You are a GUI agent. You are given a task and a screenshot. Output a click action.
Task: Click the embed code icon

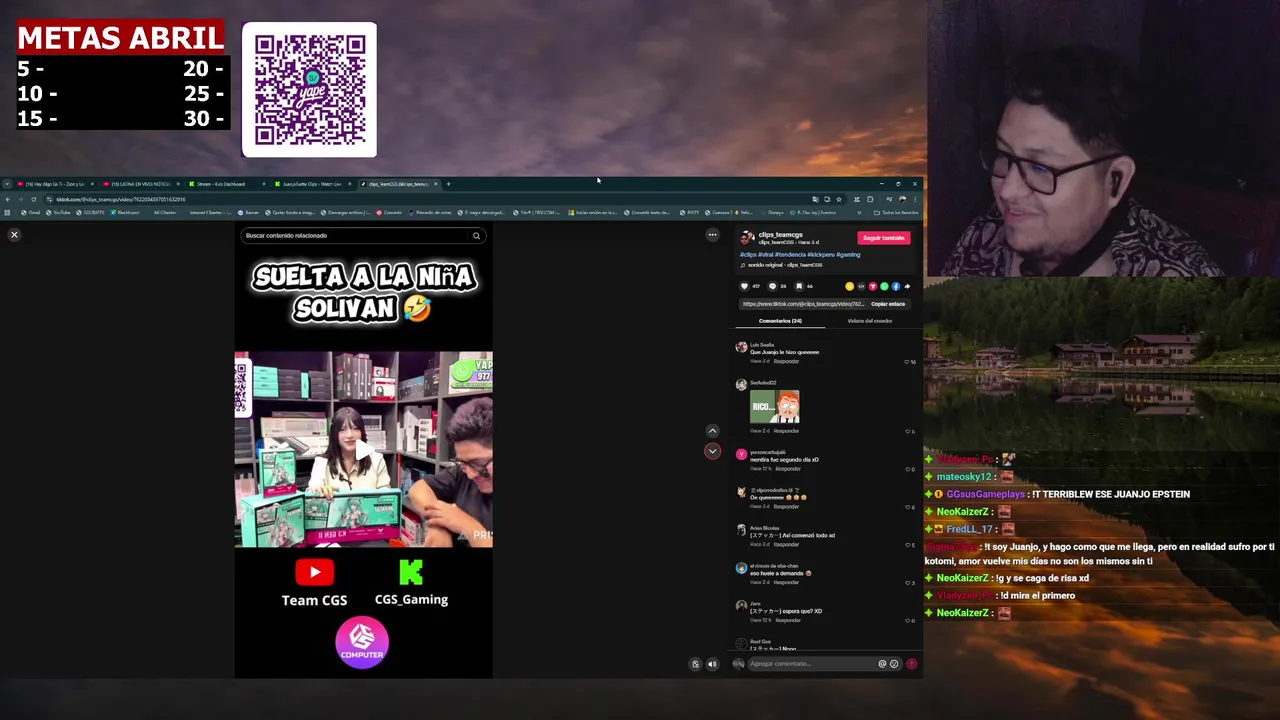[x=861, y=286]
